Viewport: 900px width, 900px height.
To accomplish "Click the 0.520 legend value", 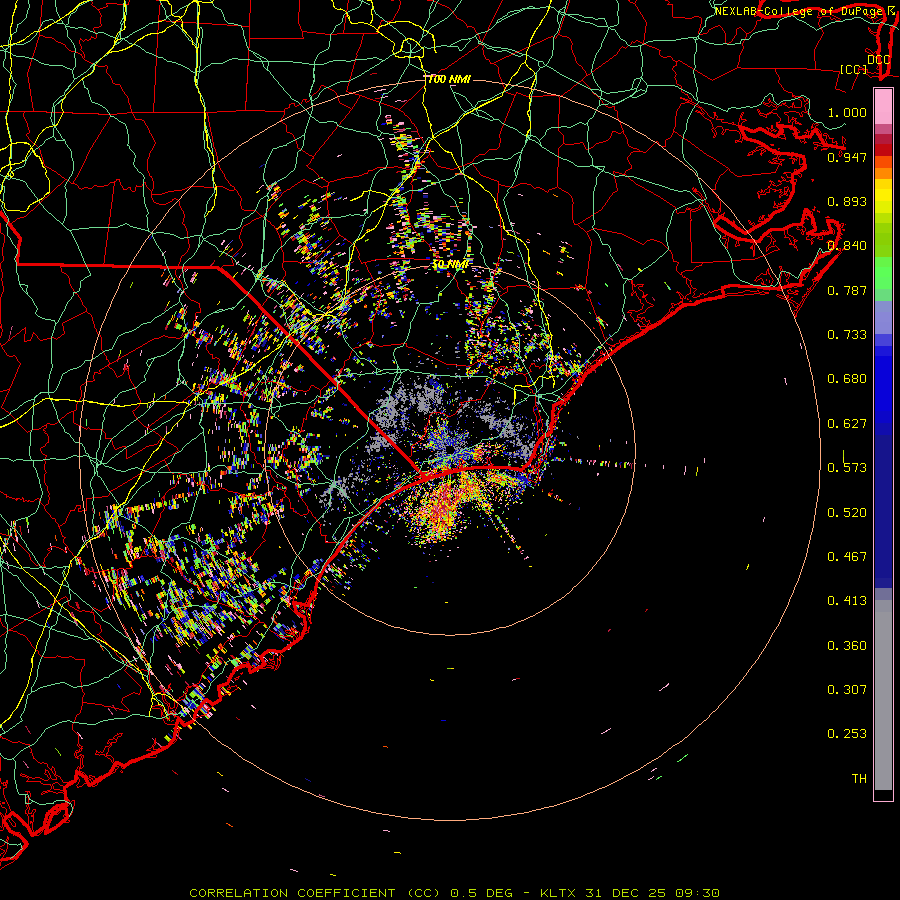I will 847,513.
